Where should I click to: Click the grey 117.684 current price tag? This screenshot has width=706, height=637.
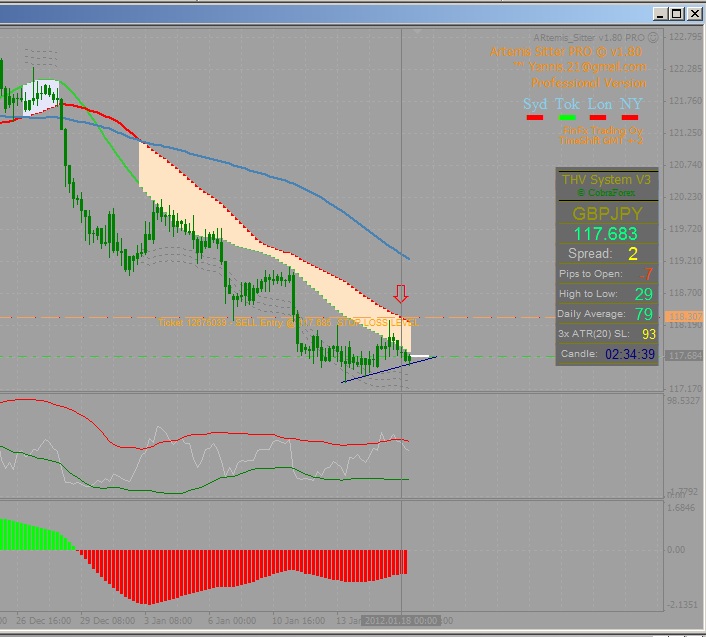pyautogui.click(x=683, y=356)
